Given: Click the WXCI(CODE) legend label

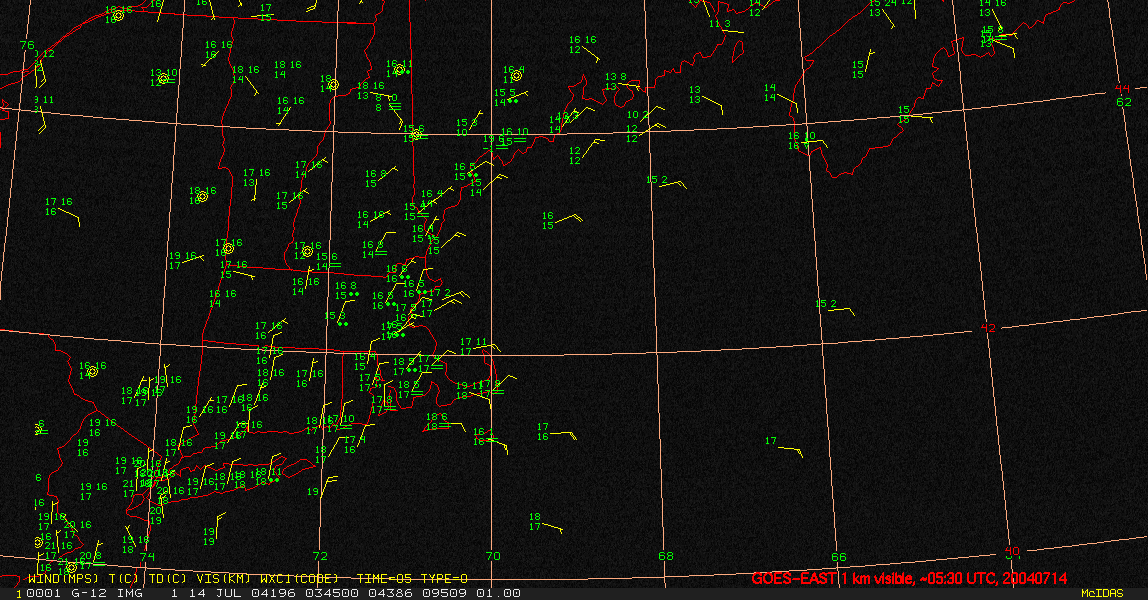Looking at the screenshot, I should 299,579.
